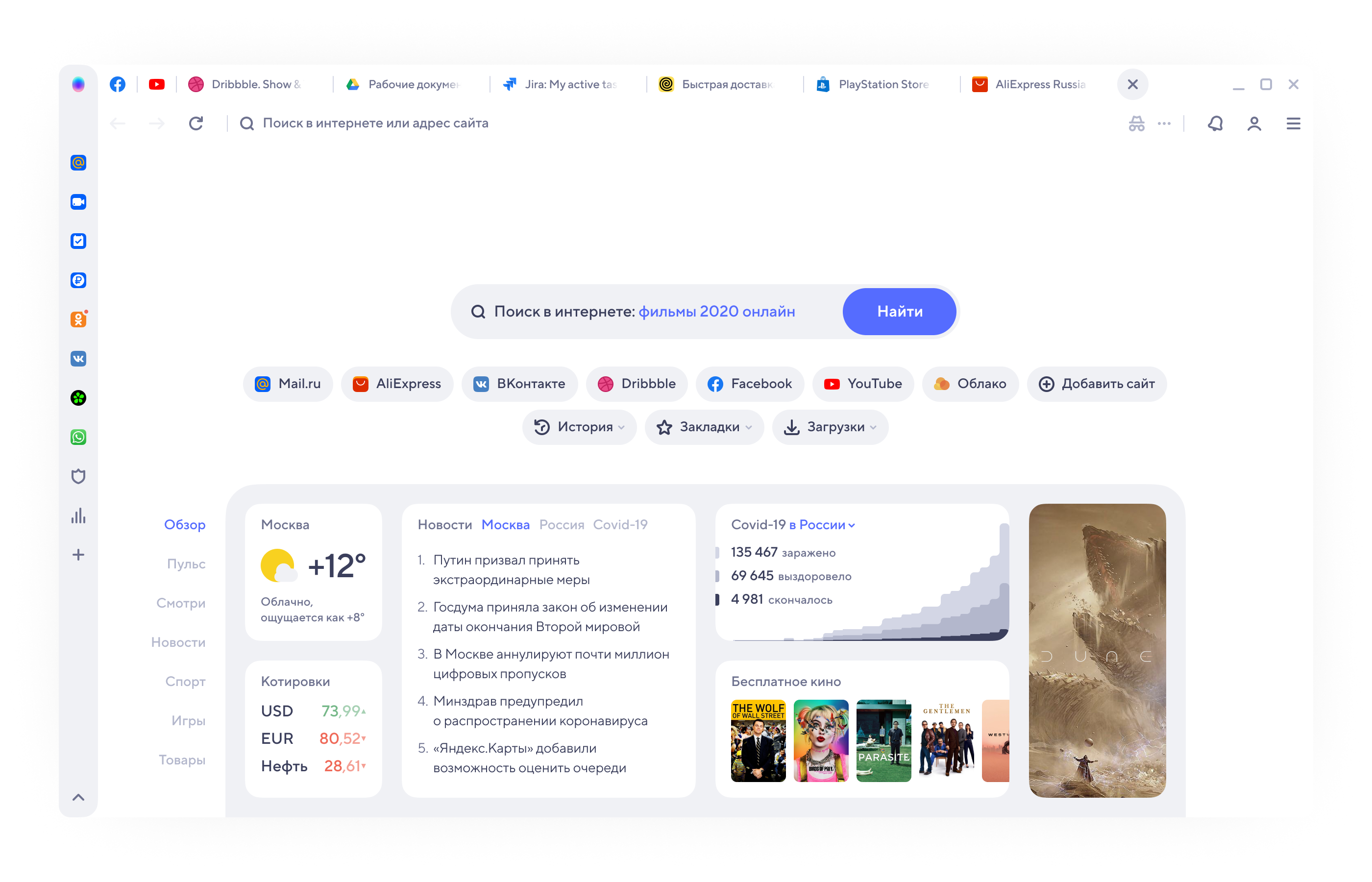
Task: Click the Atom browser logo orb
Action: [78, 84]
